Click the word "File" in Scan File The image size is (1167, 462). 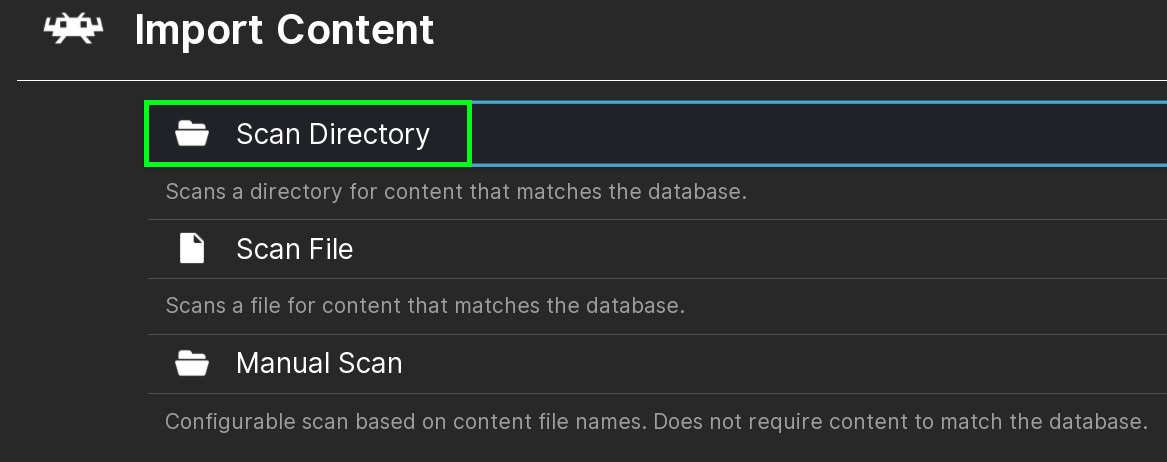[x=328, y=248]
